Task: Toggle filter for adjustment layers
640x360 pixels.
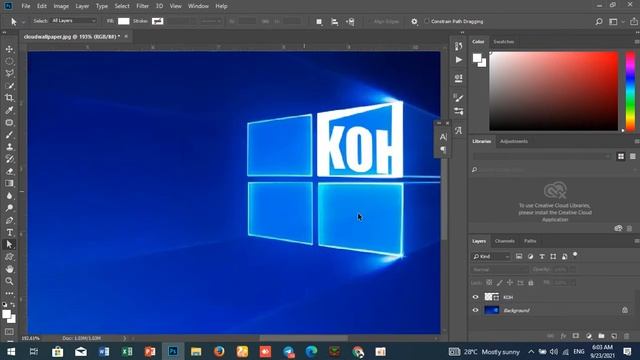Action: (x=530, y=256)
